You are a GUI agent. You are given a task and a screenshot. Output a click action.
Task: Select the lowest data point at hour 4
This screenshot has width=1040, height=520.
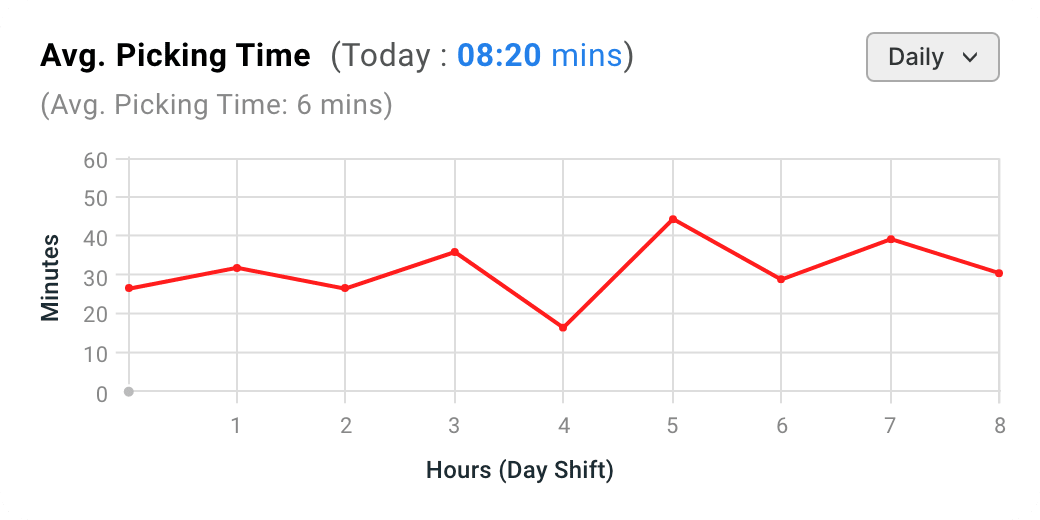pyautogui.click(x=563, y=328)
